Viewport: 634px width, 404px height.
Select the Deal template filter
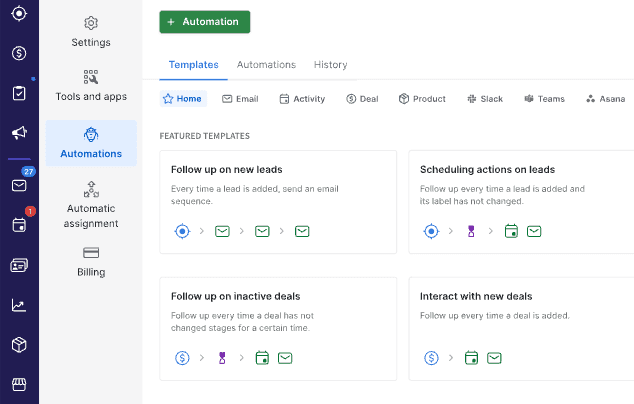(x=362, y=99)
